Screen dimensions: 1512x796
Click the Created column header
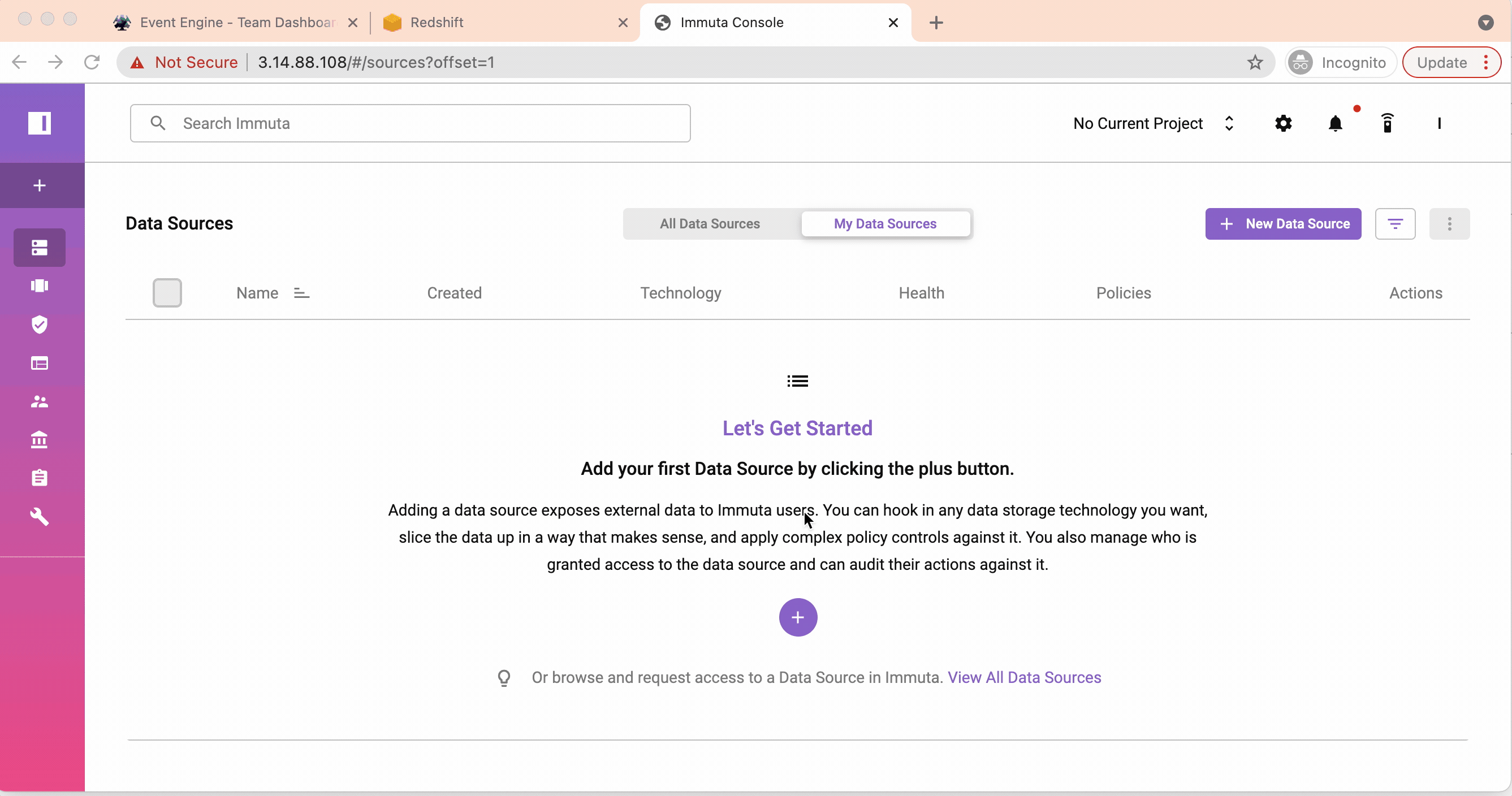click(x=454, y=293)
